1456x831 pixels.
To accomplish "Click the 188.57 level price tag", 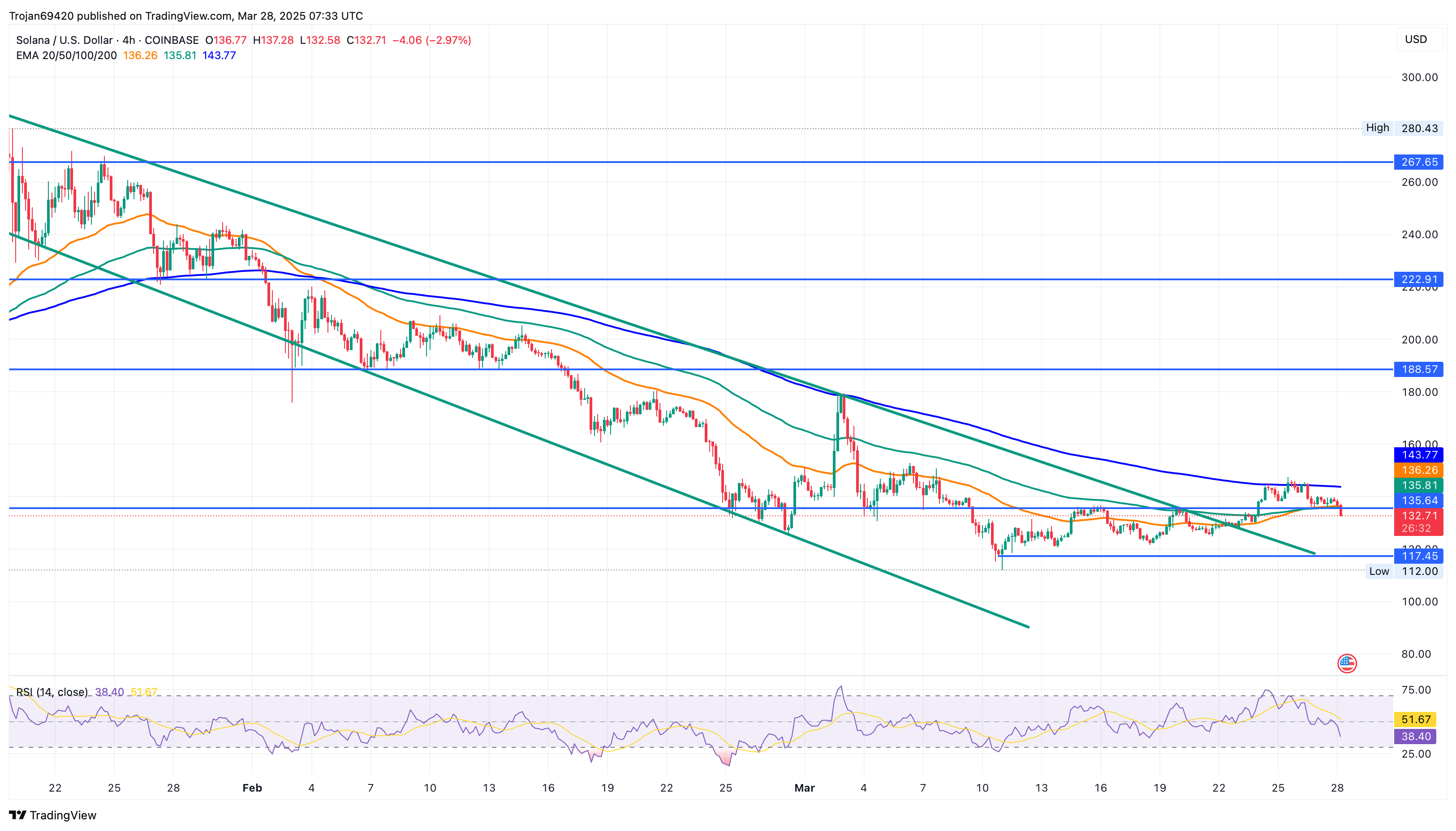I will point(1418,369).
